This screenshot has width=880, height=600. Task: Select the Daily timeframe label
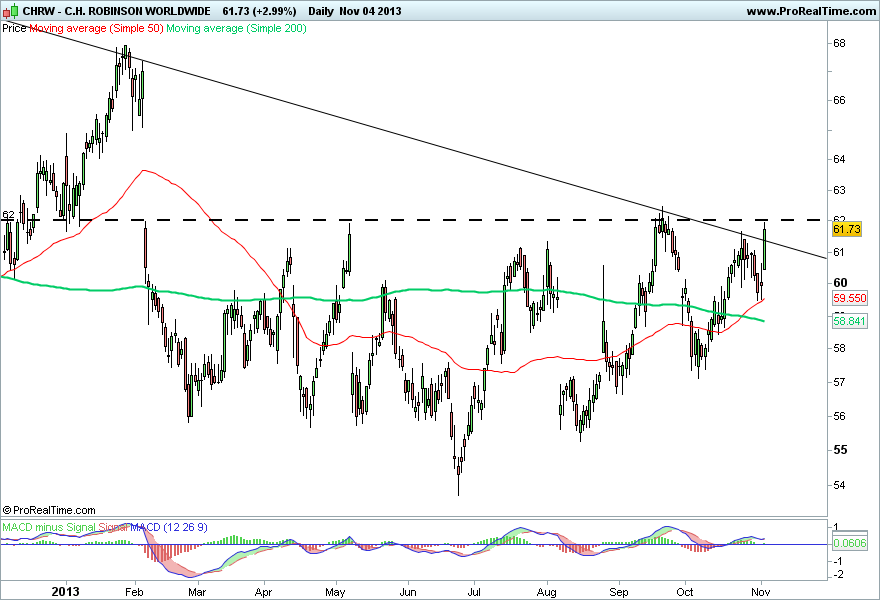click(321, 11)
